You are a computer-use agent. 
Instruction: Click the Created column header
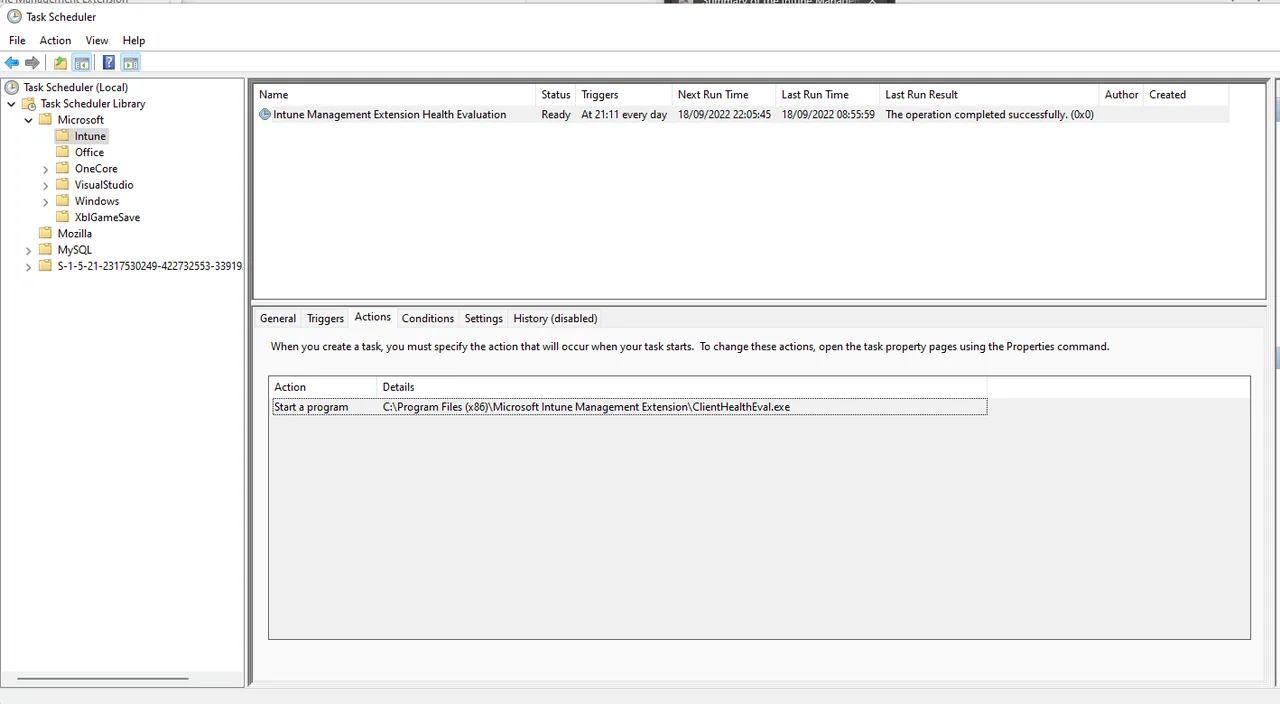pos(1186,95)
